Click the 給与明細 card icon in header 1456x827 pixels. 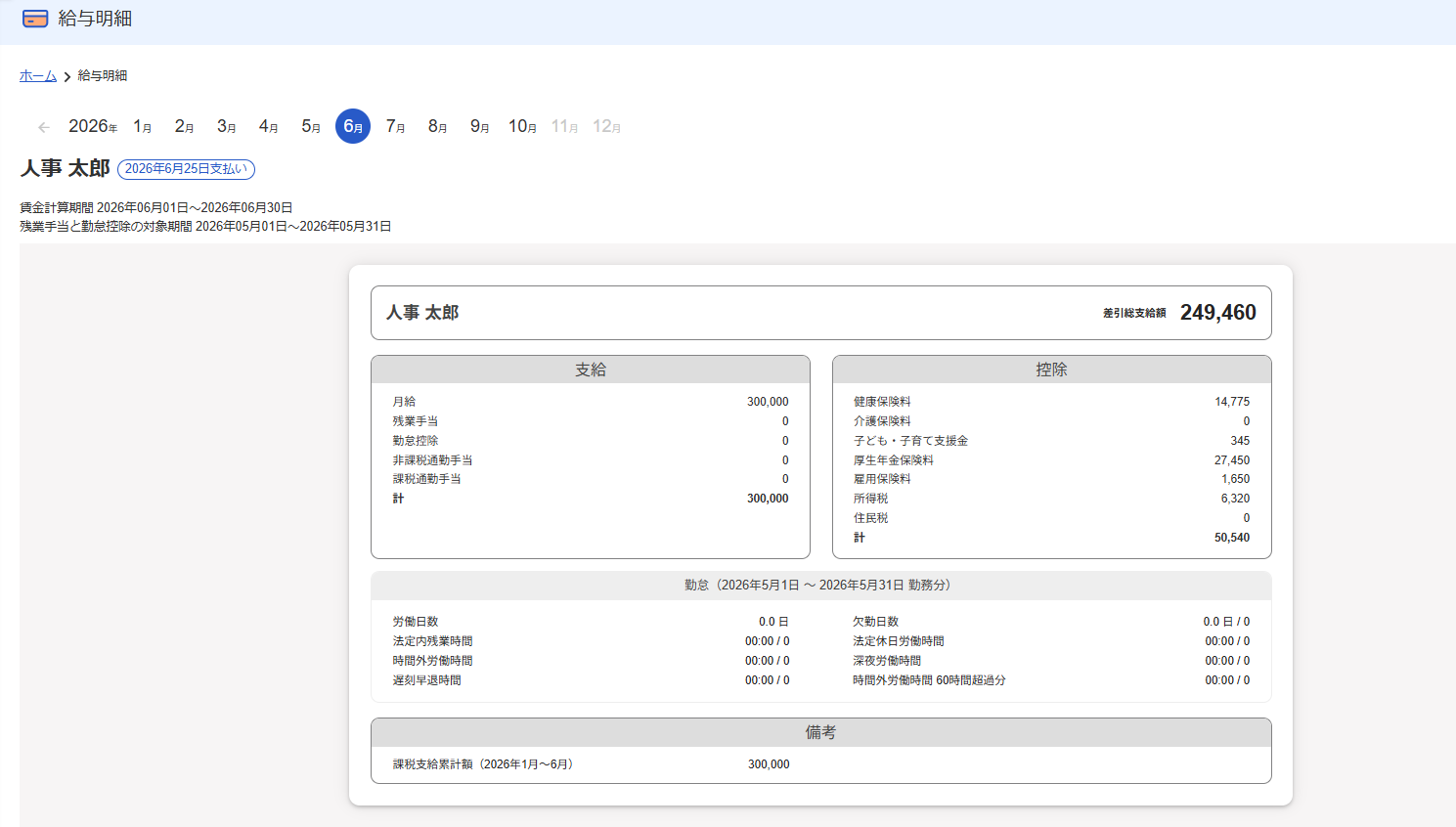click(x=35, y=19)
